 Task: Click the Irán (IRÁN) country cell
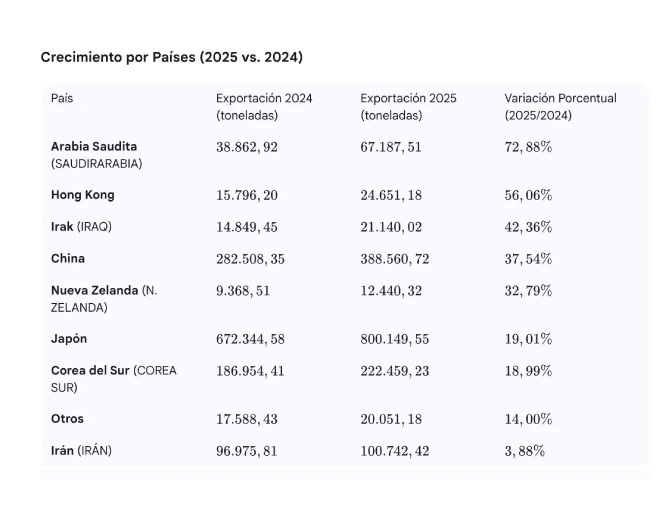click(x=81, y=451)
